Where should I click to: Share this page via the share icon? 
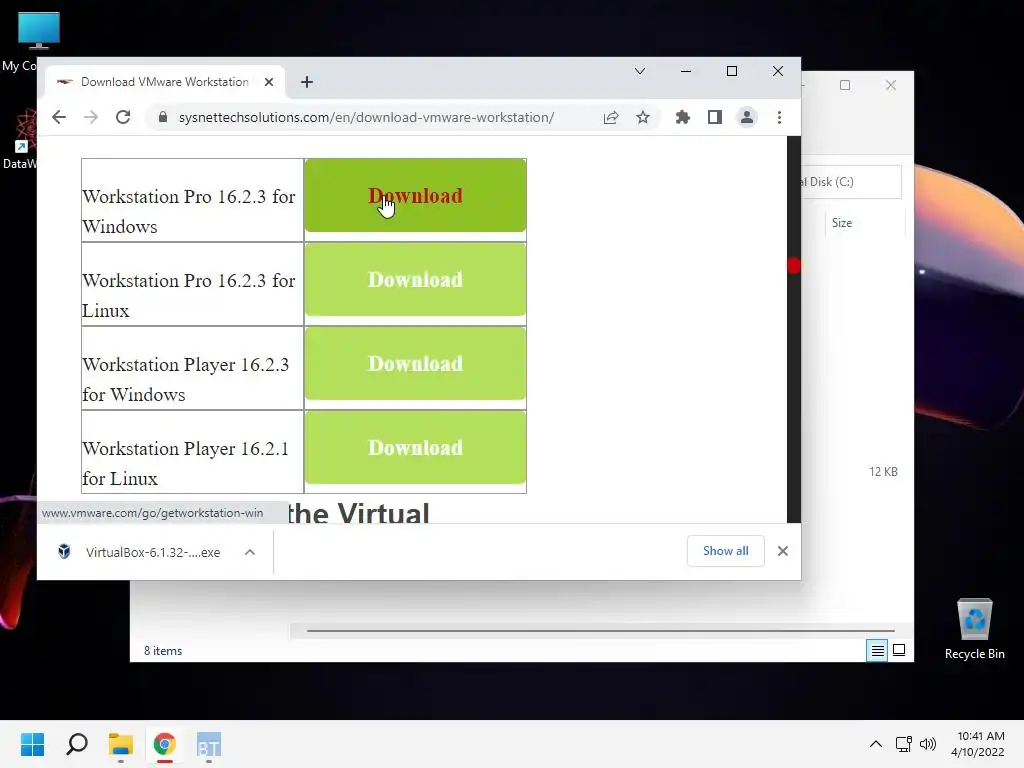tap(611, 118)
